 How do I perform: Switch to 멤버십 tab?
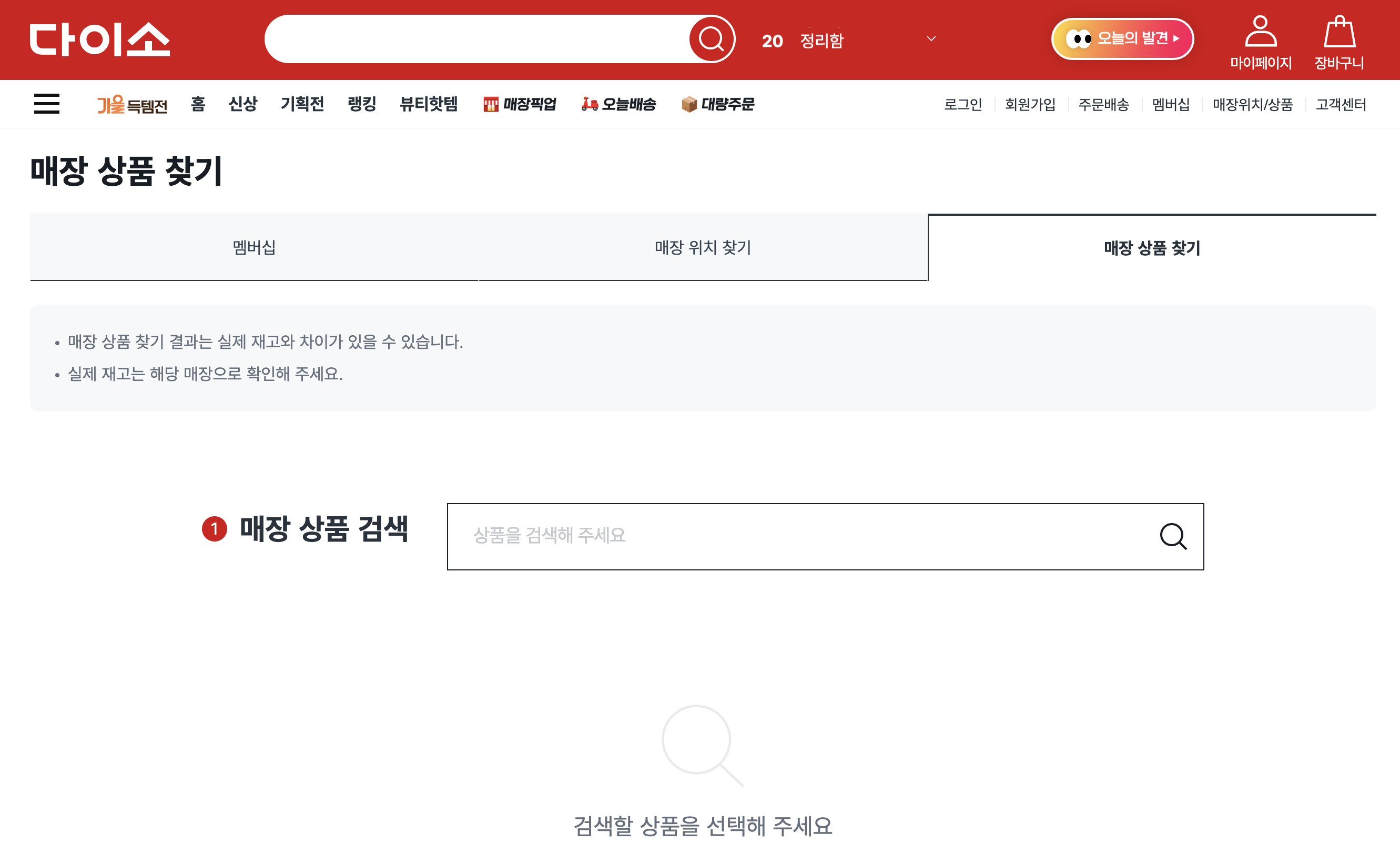(254, 247)
